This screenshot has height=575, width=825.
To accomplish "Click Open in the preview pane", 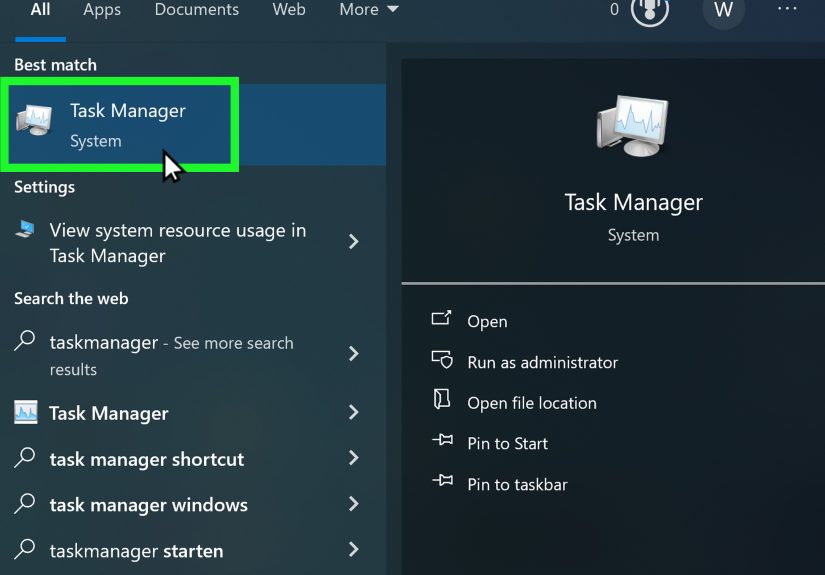I will pos(487,321).
